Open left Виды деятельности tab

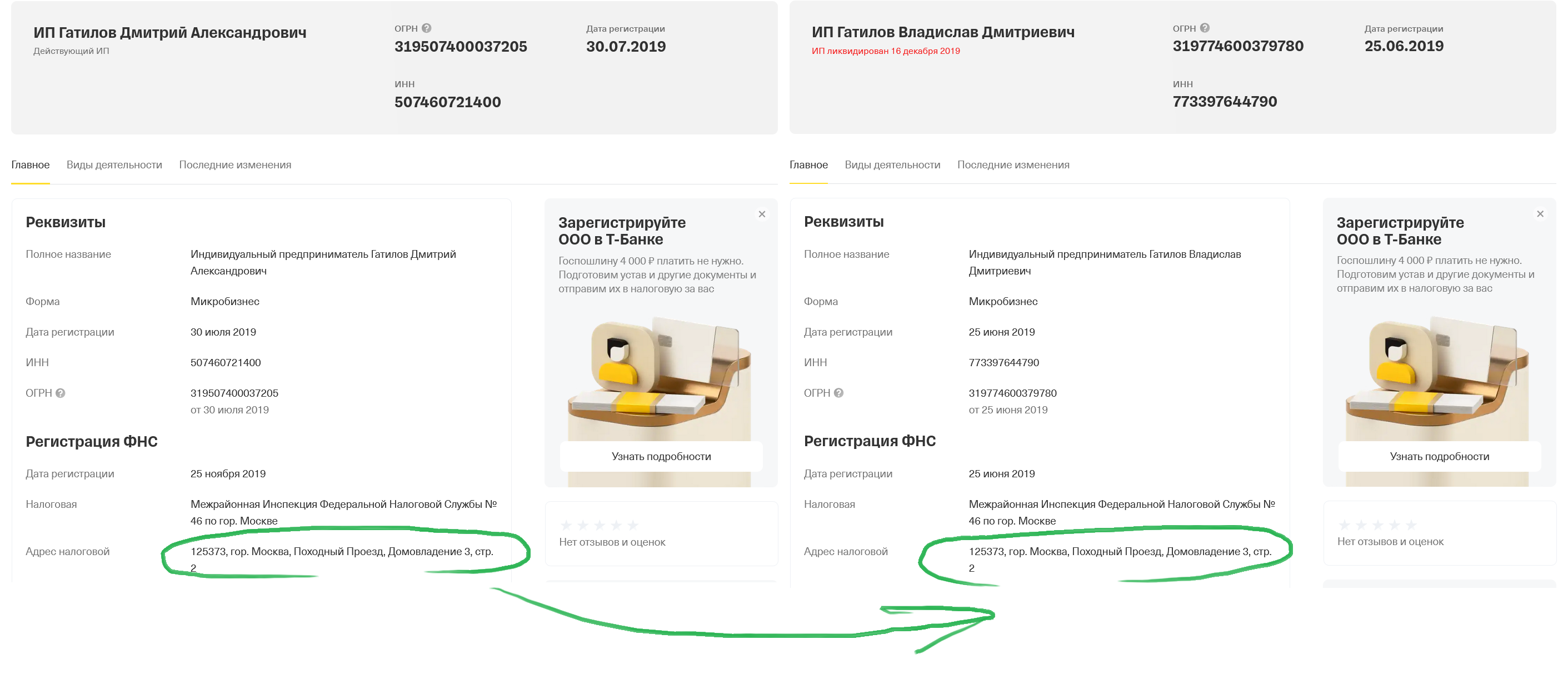(x=114, y=165)
